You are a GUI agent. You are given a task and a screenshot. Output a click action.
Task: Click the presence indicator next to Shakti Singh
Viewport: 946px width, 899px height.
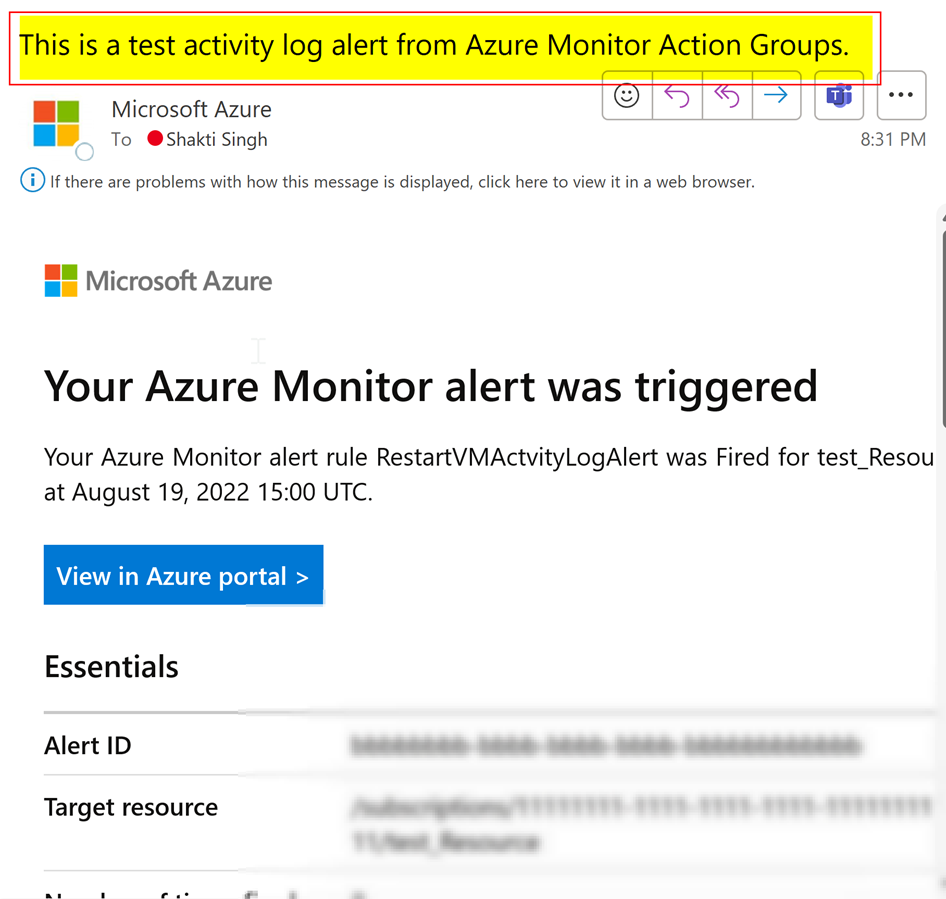tap(155, 140)
